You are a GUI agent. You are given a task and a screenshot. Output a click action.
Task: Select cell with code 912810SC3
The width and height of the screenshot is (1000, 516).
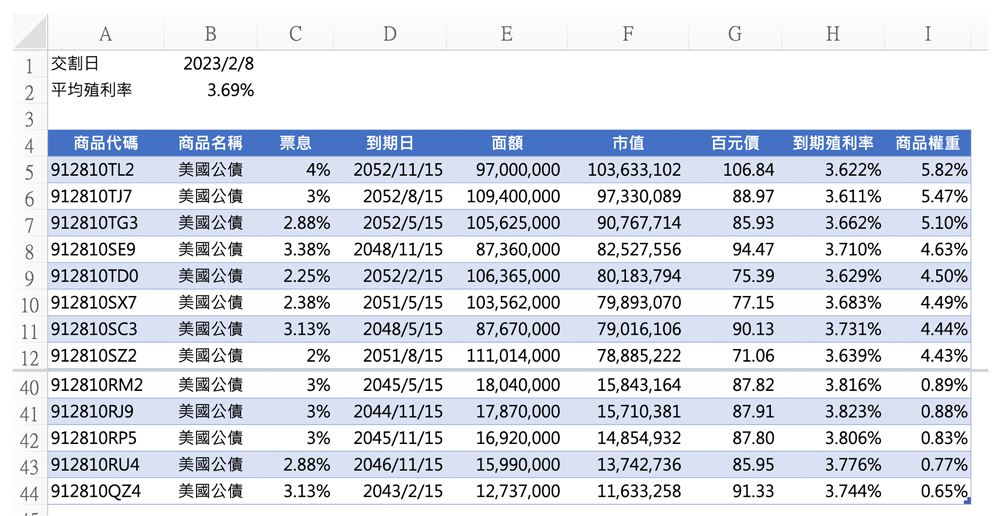106,329
